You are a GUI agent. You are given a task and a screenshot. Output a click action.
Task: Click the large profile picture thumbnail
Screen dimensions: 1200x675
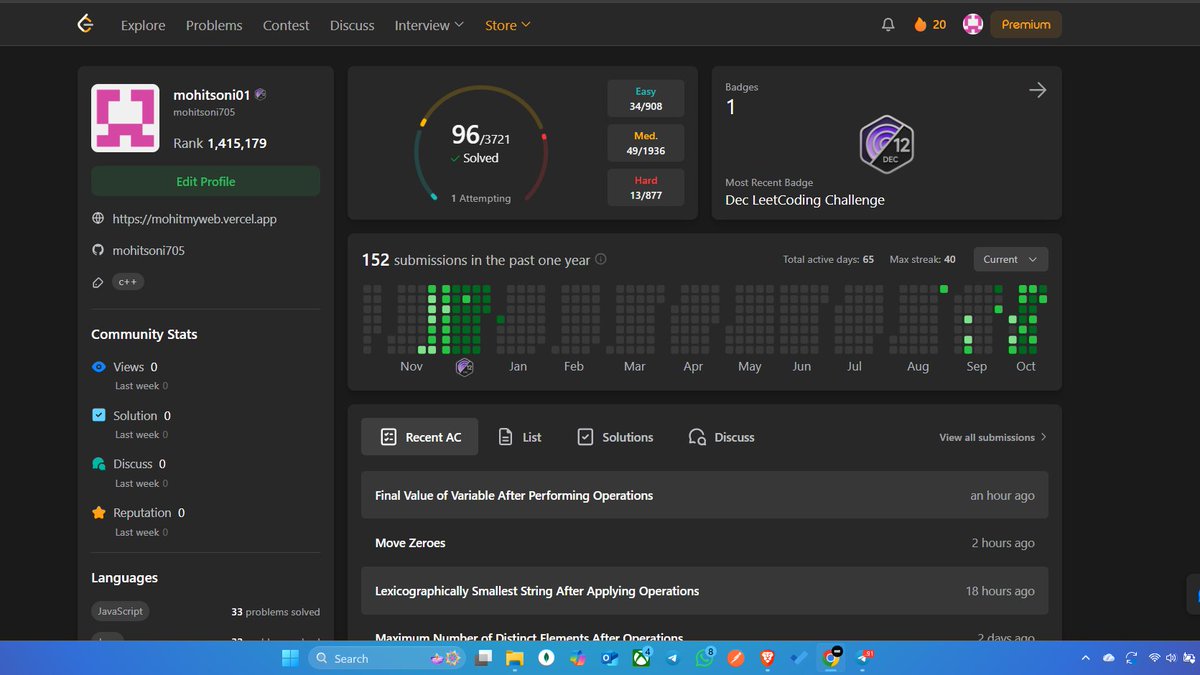tap(125, 118)
